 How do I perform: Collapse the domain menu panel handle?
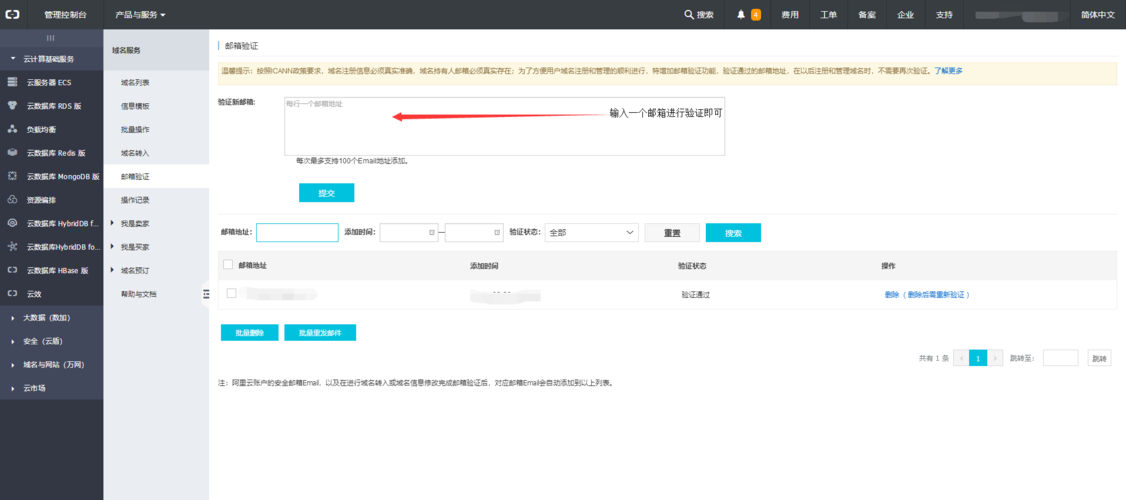click(206, 293)
